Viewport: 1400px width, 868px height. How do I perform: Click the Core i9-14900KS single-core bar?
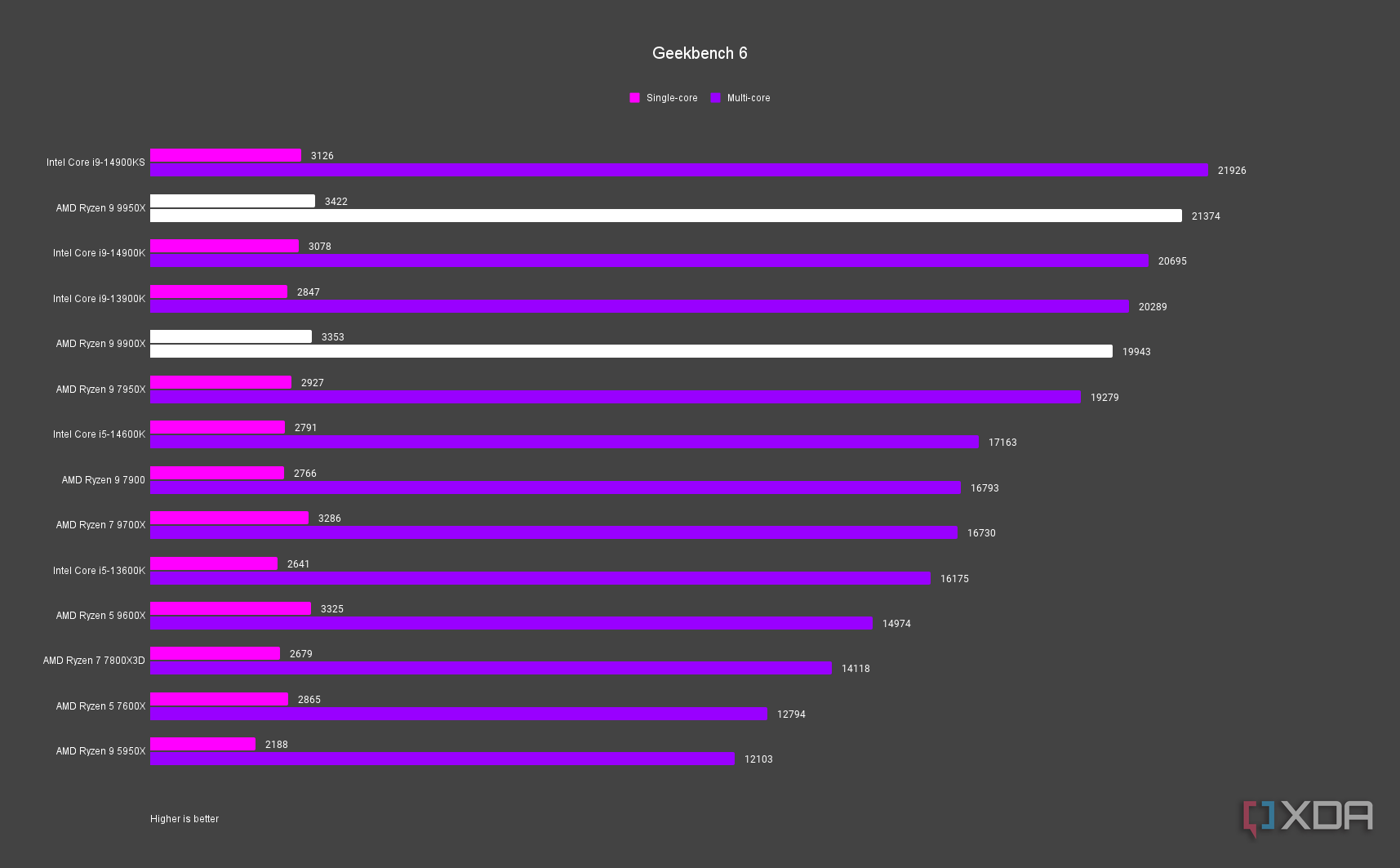coord(225,155)
